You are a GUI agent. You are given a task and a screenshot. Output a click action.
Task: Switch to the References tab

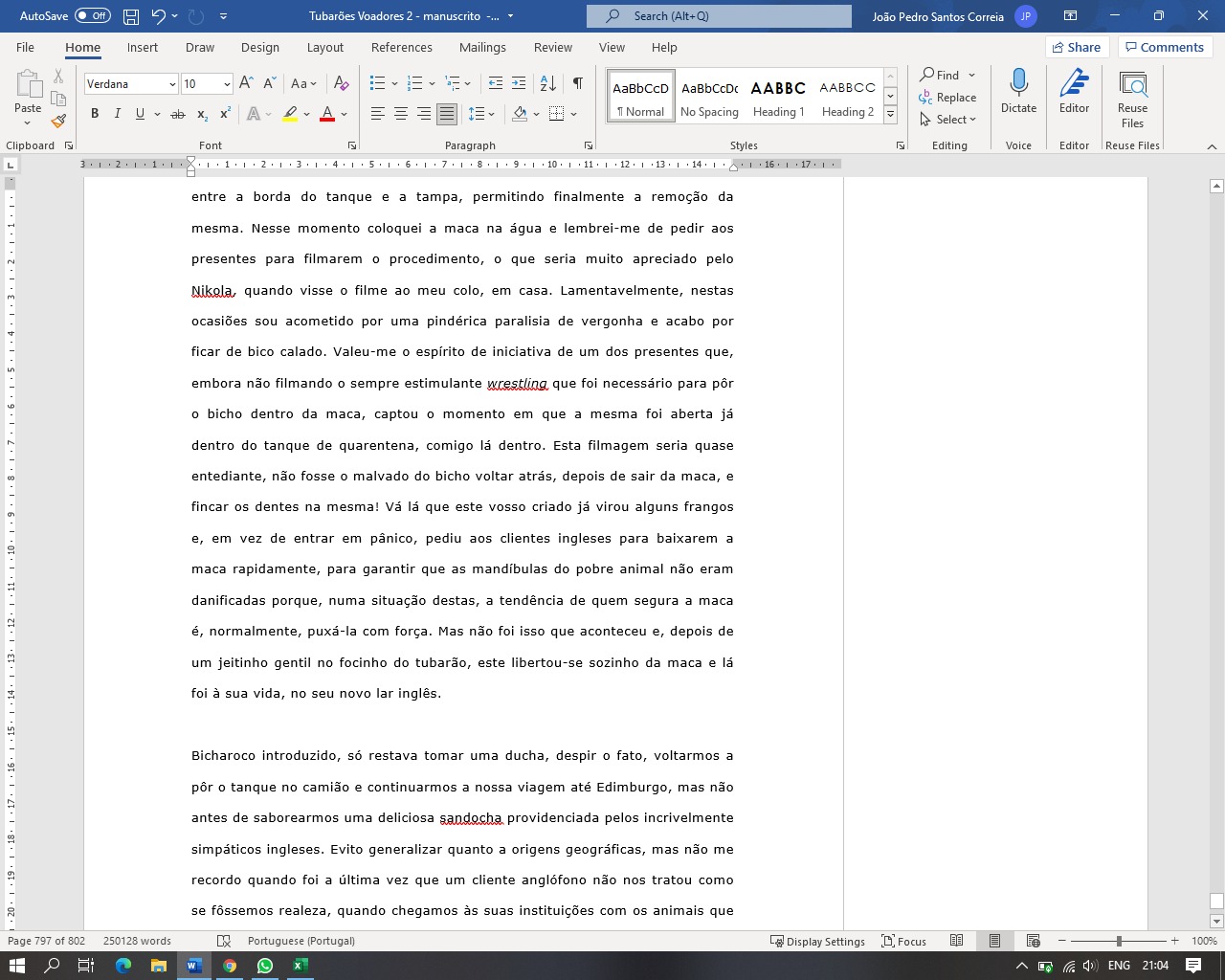(401, 47)
